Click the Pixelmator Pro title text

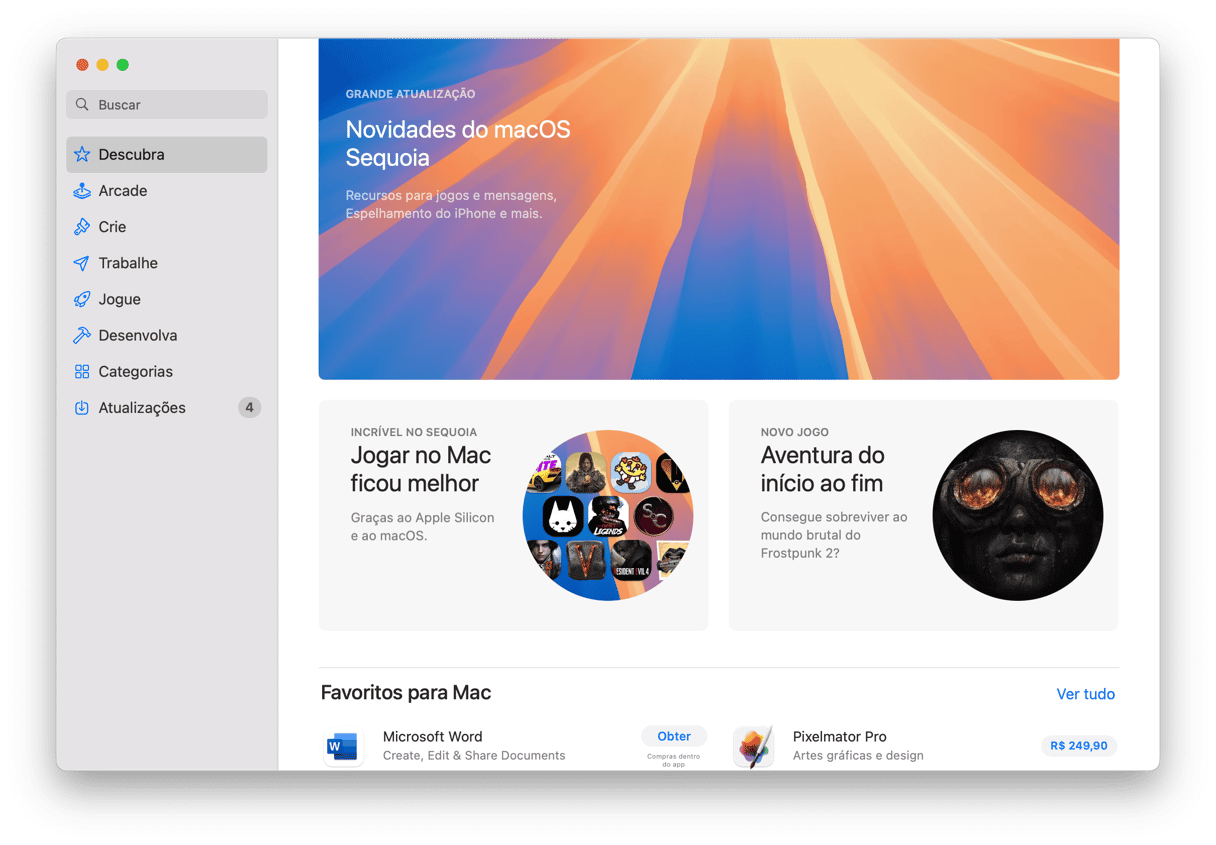[x=840, y=737]
